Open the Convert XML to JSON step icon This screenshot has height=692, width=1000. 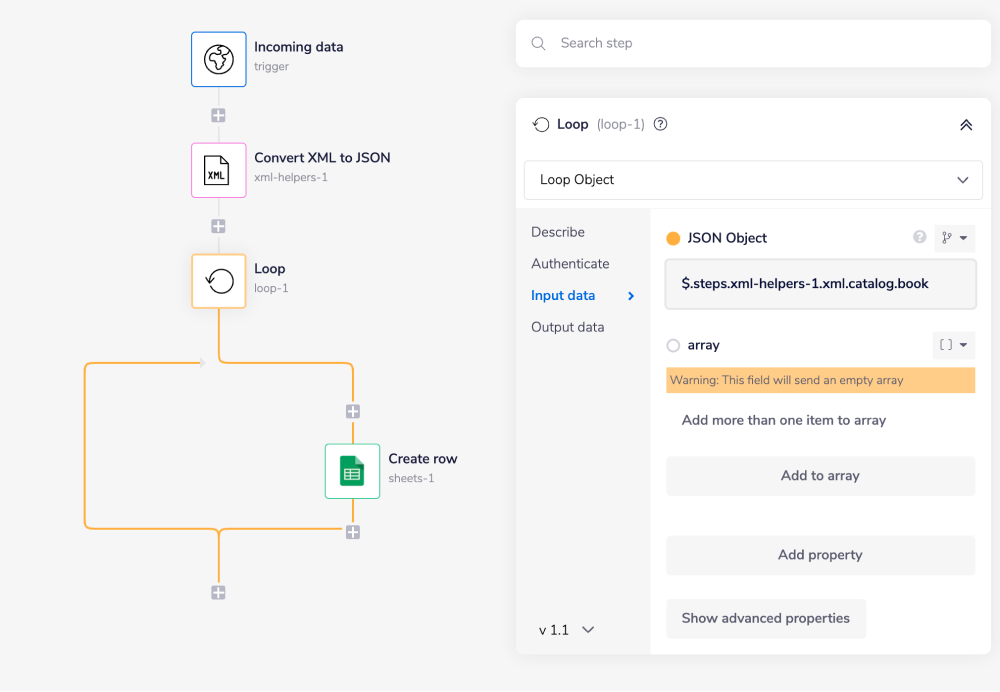click(x=218, y=170)
